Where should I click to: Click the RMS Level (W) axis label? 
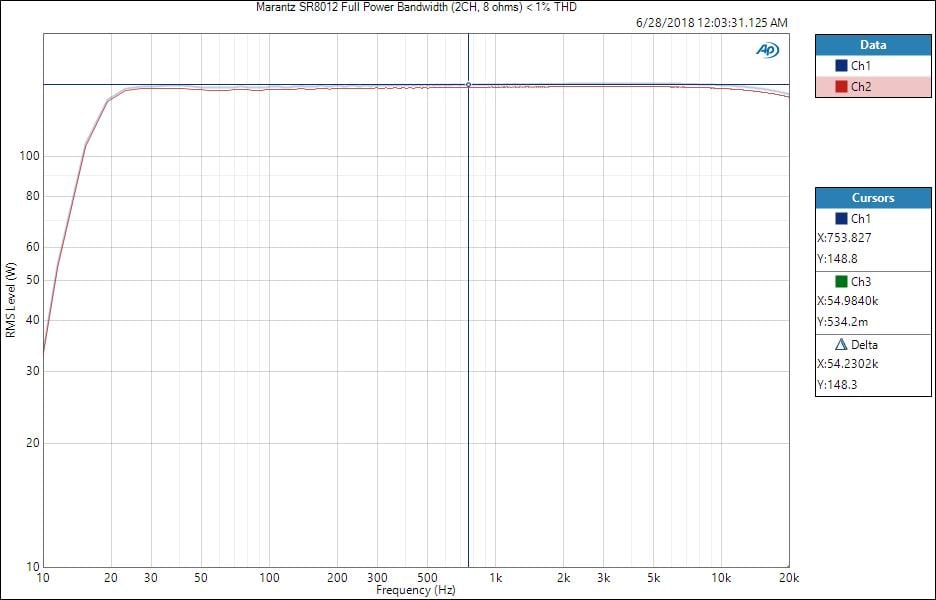[x=10, y=300]
